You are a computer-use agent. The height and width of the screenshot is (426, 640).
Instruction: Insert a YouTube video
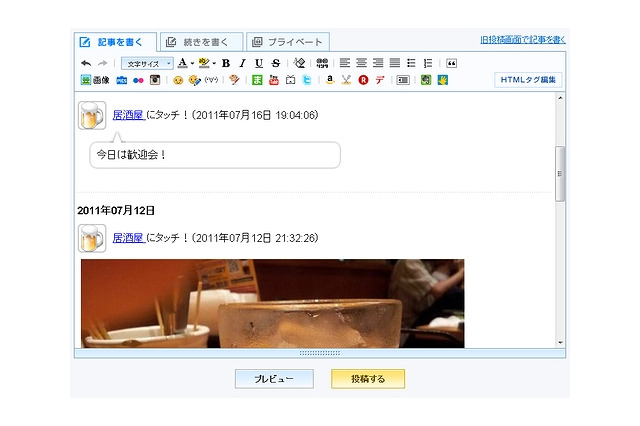(x=274, y=80)
